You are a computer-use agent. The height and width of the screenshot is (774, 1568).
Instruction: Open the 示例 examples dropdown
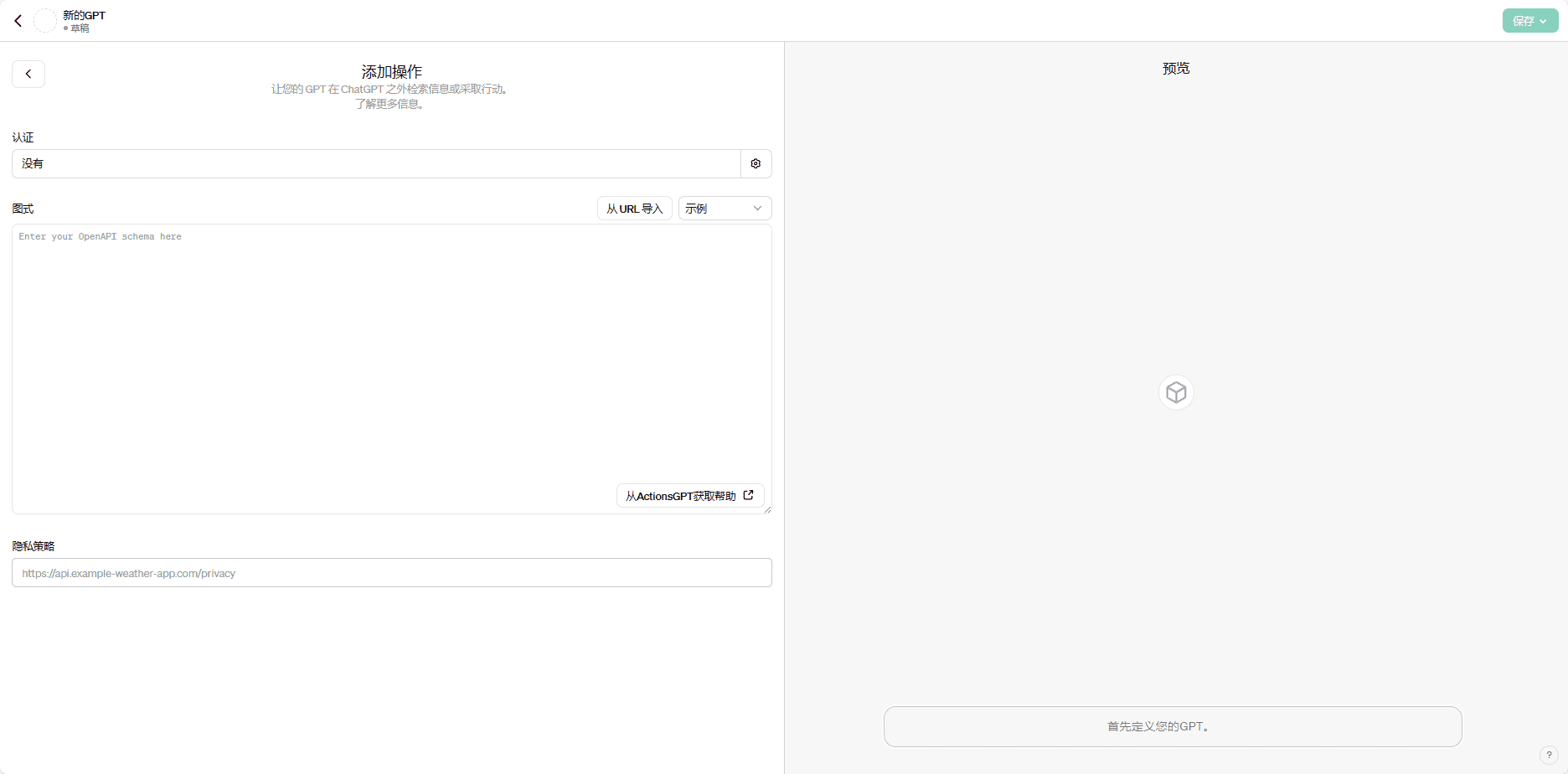point(725,209)
